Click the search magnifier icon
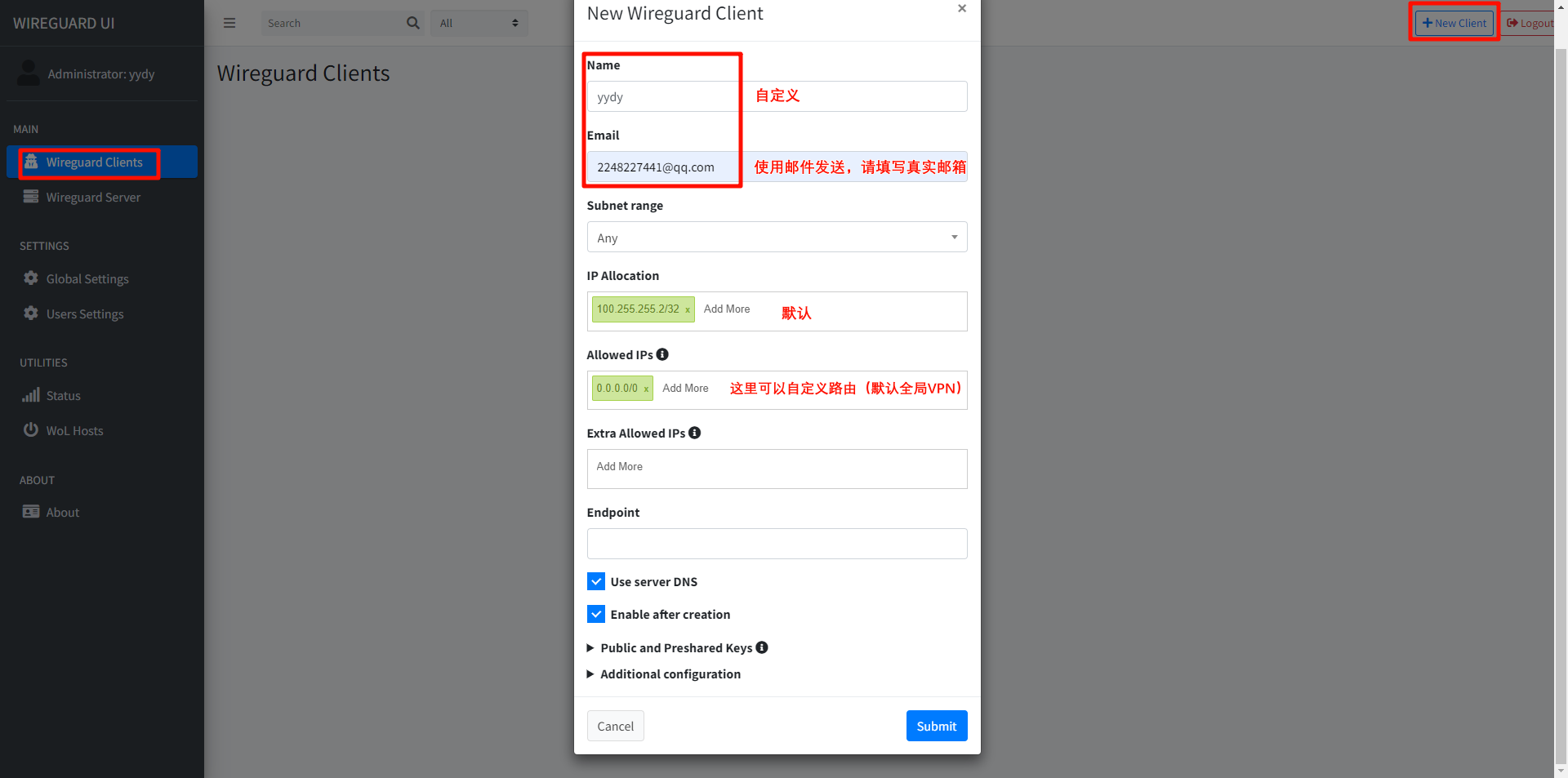This screenshot has width=1568, height=778. [413, 23]
